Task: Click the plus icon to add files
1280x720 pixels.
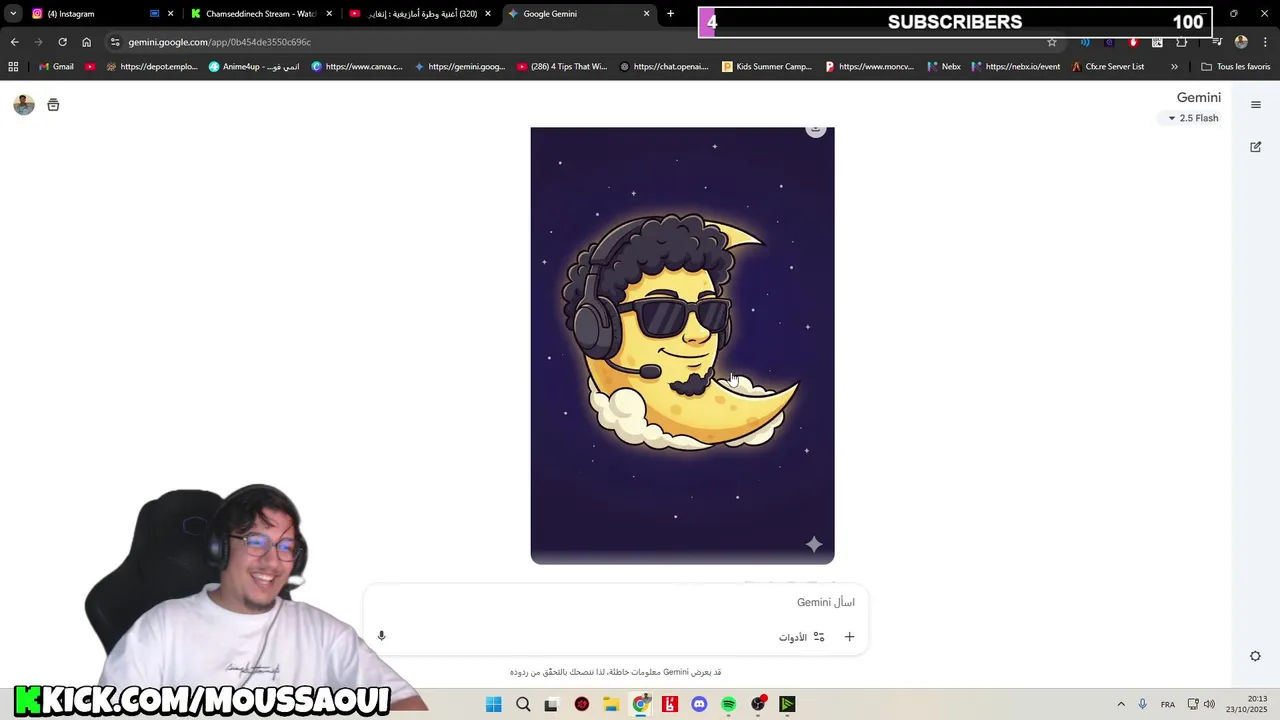Action: 849,637
